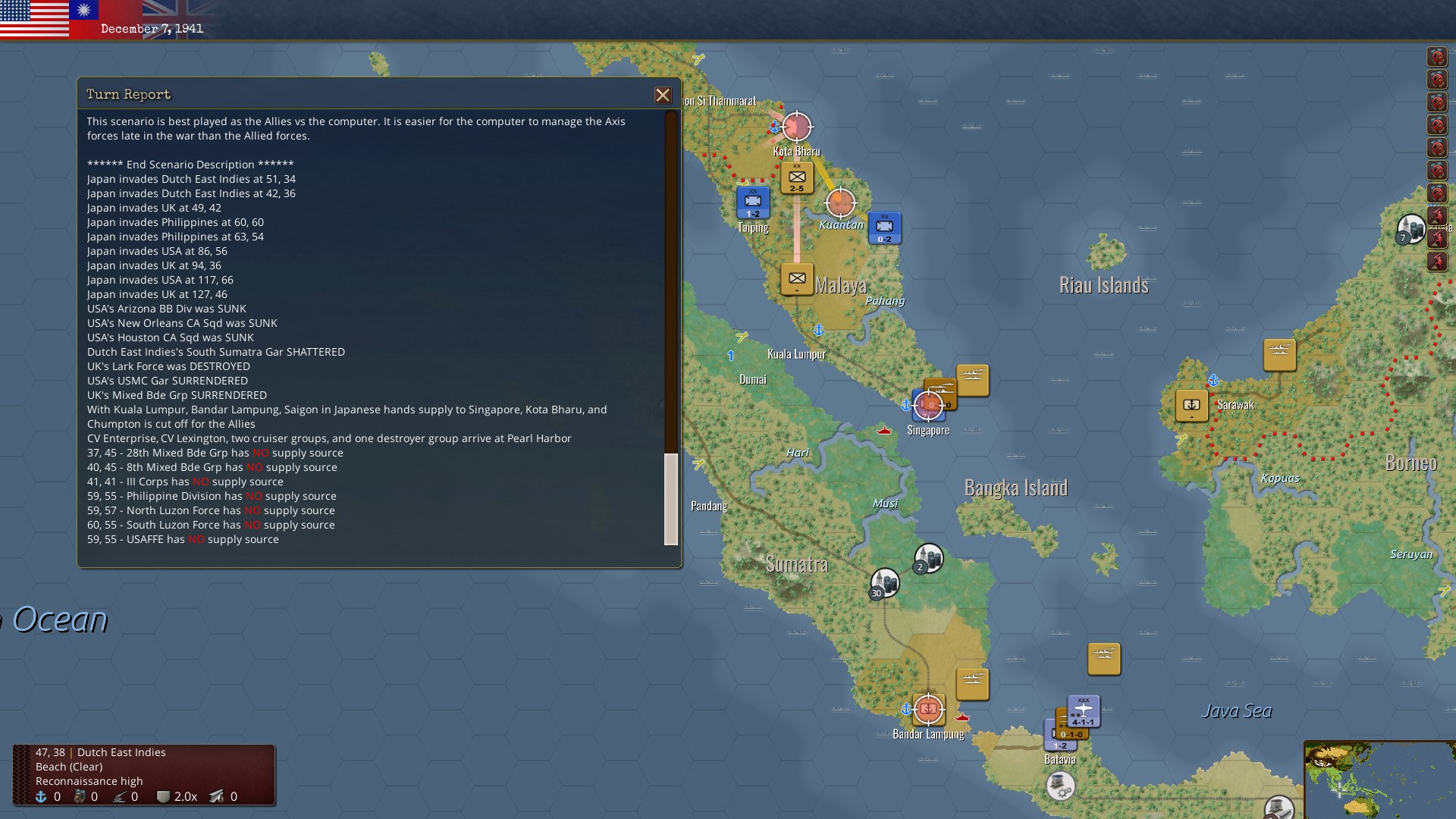Click the hex info panel at bottom left
This screenshot has width=1456, height=819.
144,774
